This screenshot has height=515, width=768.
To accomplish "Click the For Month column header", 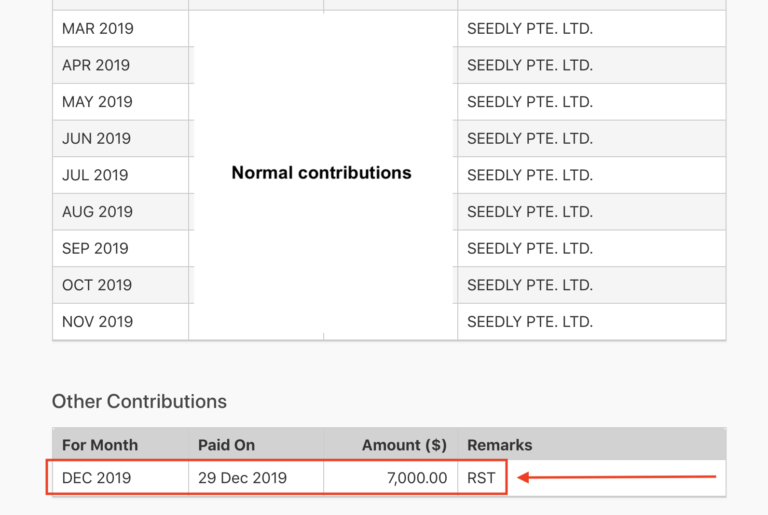I will (100, 445).
